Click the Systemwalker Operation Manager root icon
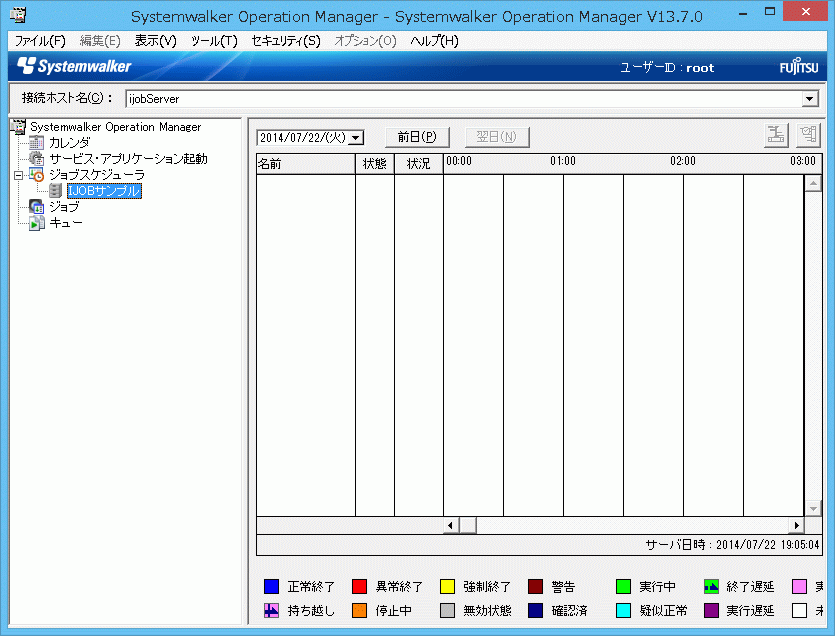 coord(17,126)
